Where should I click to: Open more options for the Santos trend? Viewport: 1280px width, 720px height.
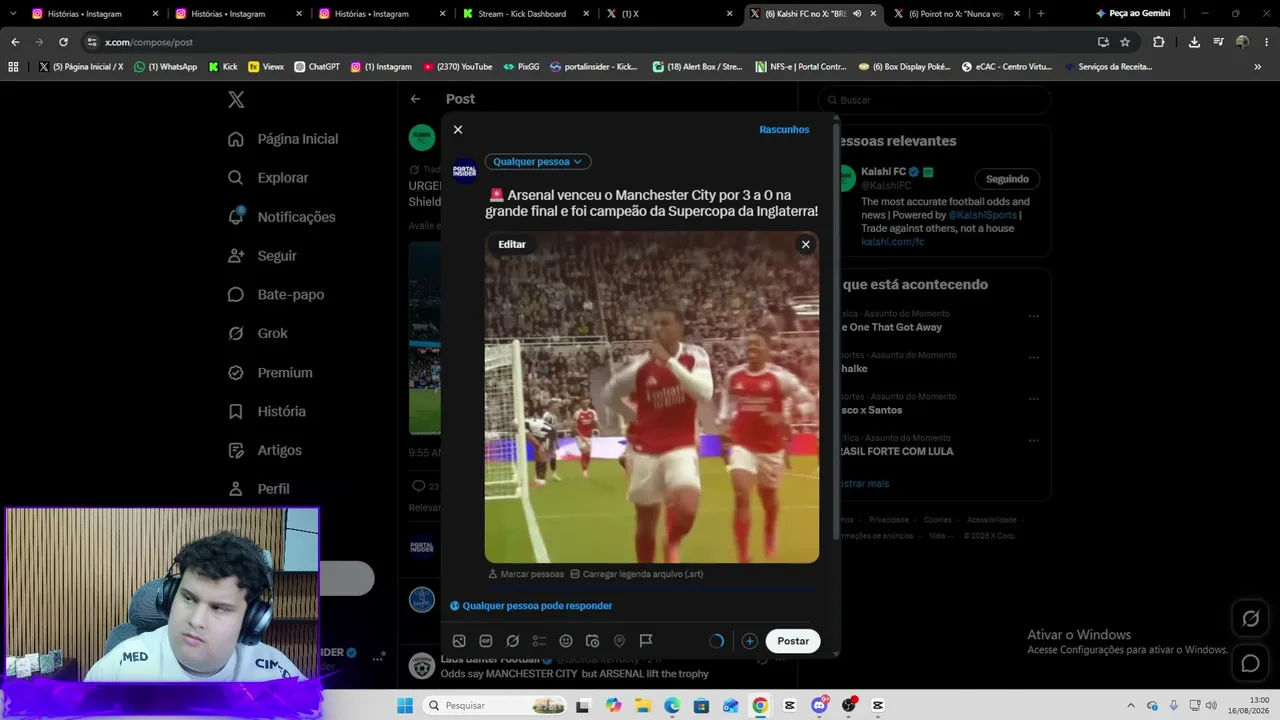1034,399
